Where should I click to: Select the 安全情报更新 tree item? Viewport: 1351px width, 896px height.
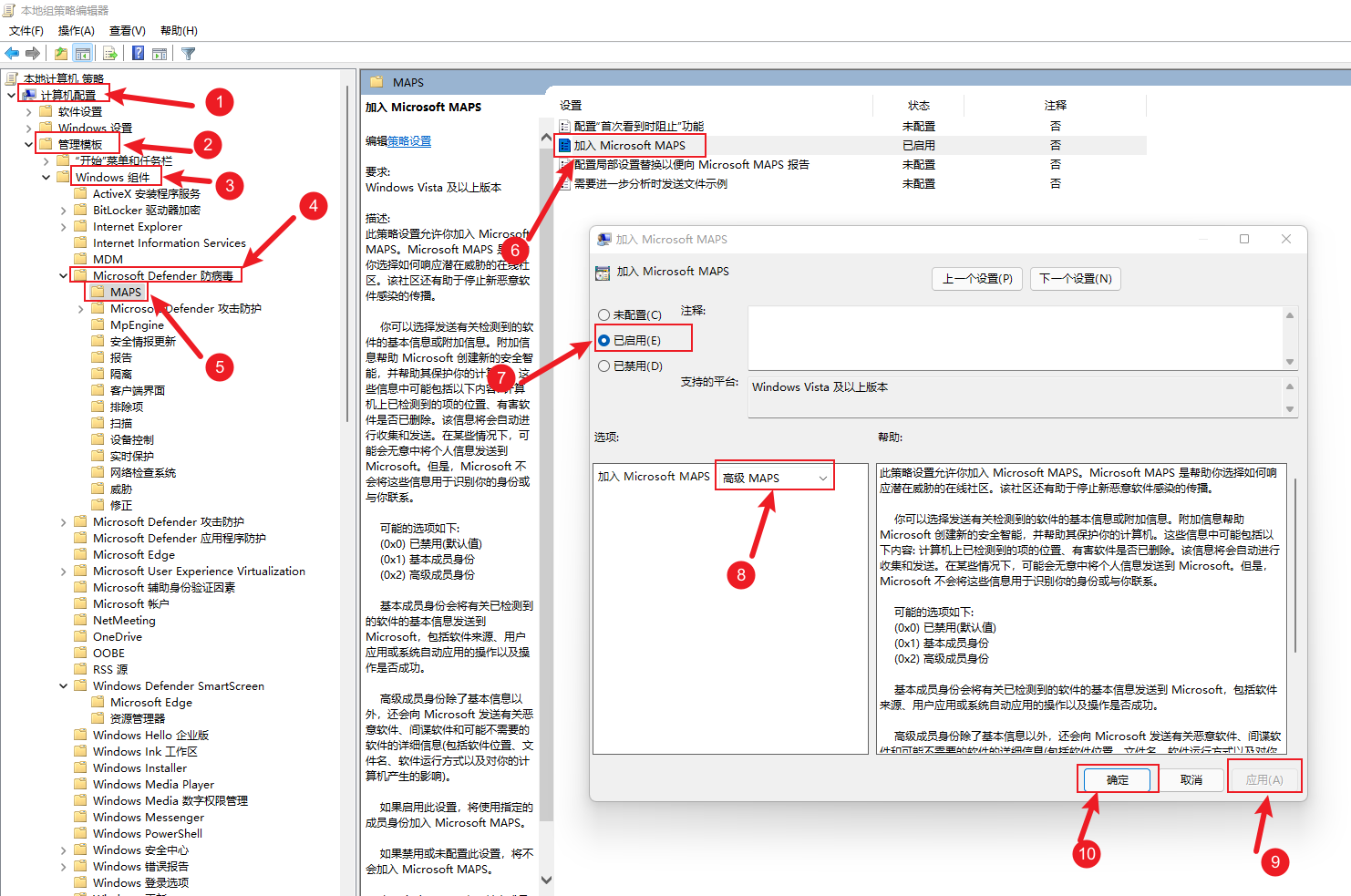tap(143, 341)
